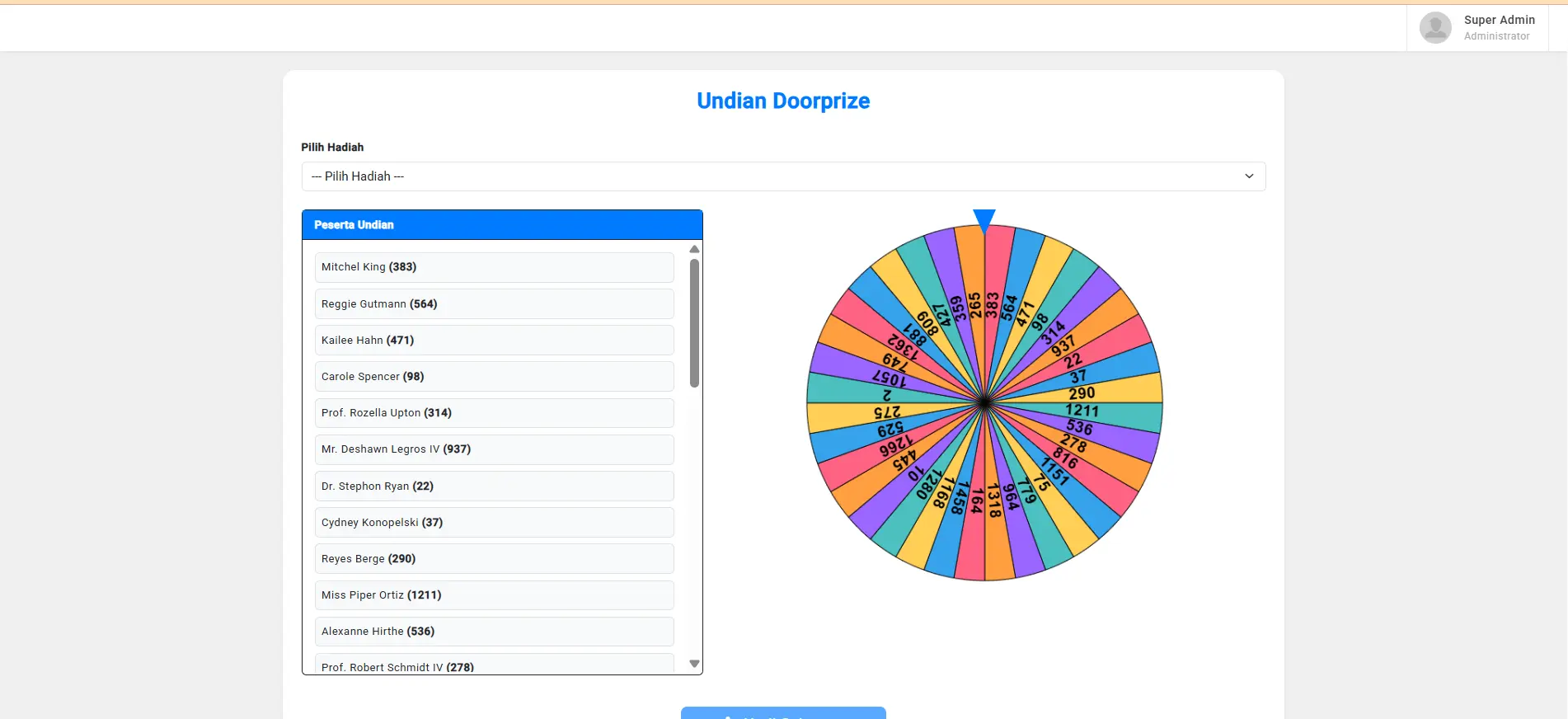Click the center hub of the wheel
Viewport: 1568px width, 719px height.
pyautogui.click(x=984, y=403)
